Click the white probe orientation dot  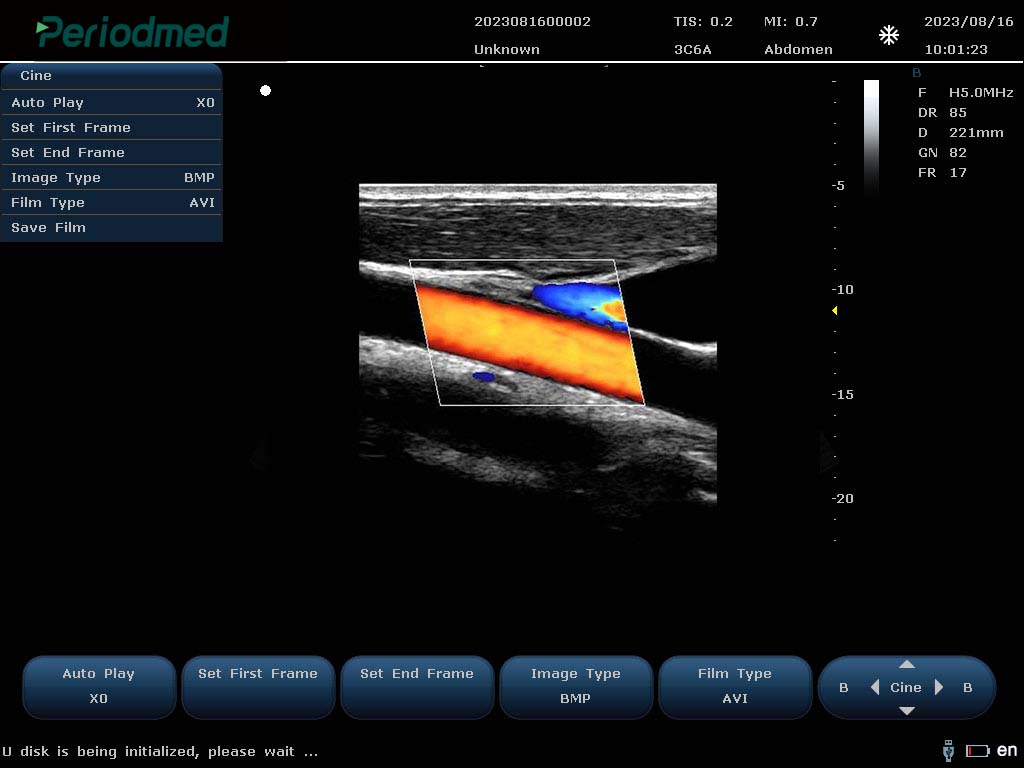pos(265,91)
